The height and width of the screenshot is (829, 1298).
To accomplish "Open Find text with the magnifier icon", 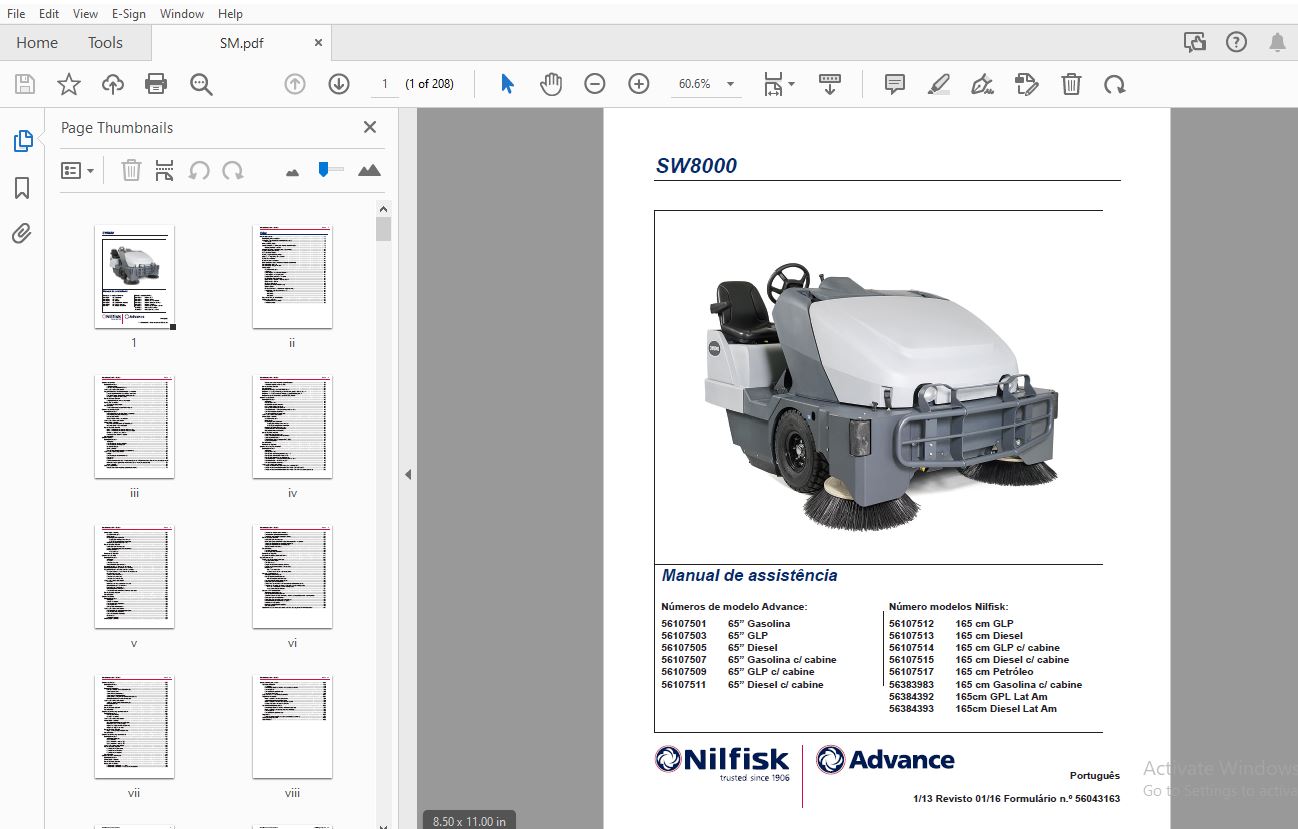I will [x=201, y=84].
